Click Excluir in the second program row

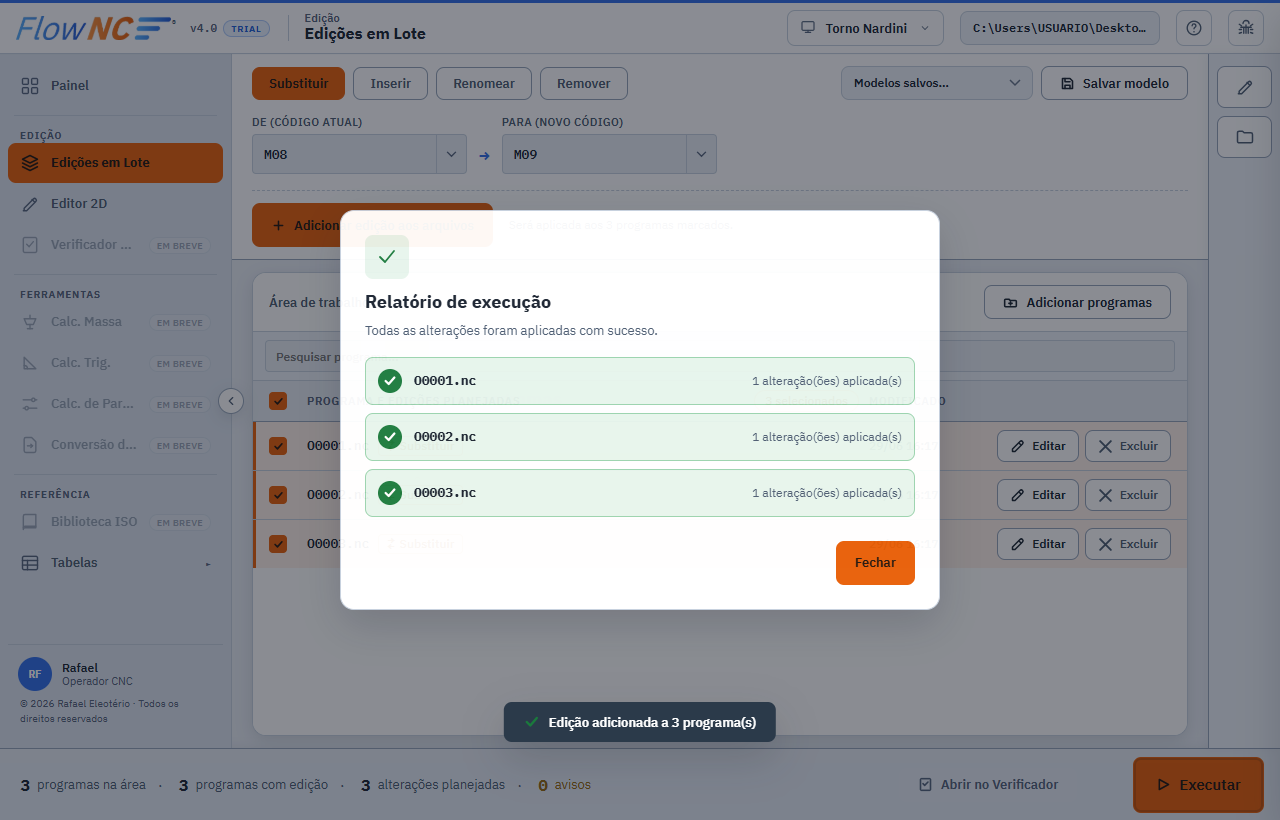1128,495
